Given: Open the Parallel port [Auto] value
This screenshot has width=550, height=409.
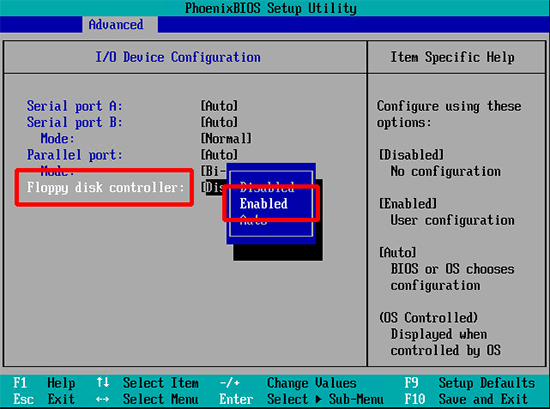Looking at the screenshot, I should point(219,155).
